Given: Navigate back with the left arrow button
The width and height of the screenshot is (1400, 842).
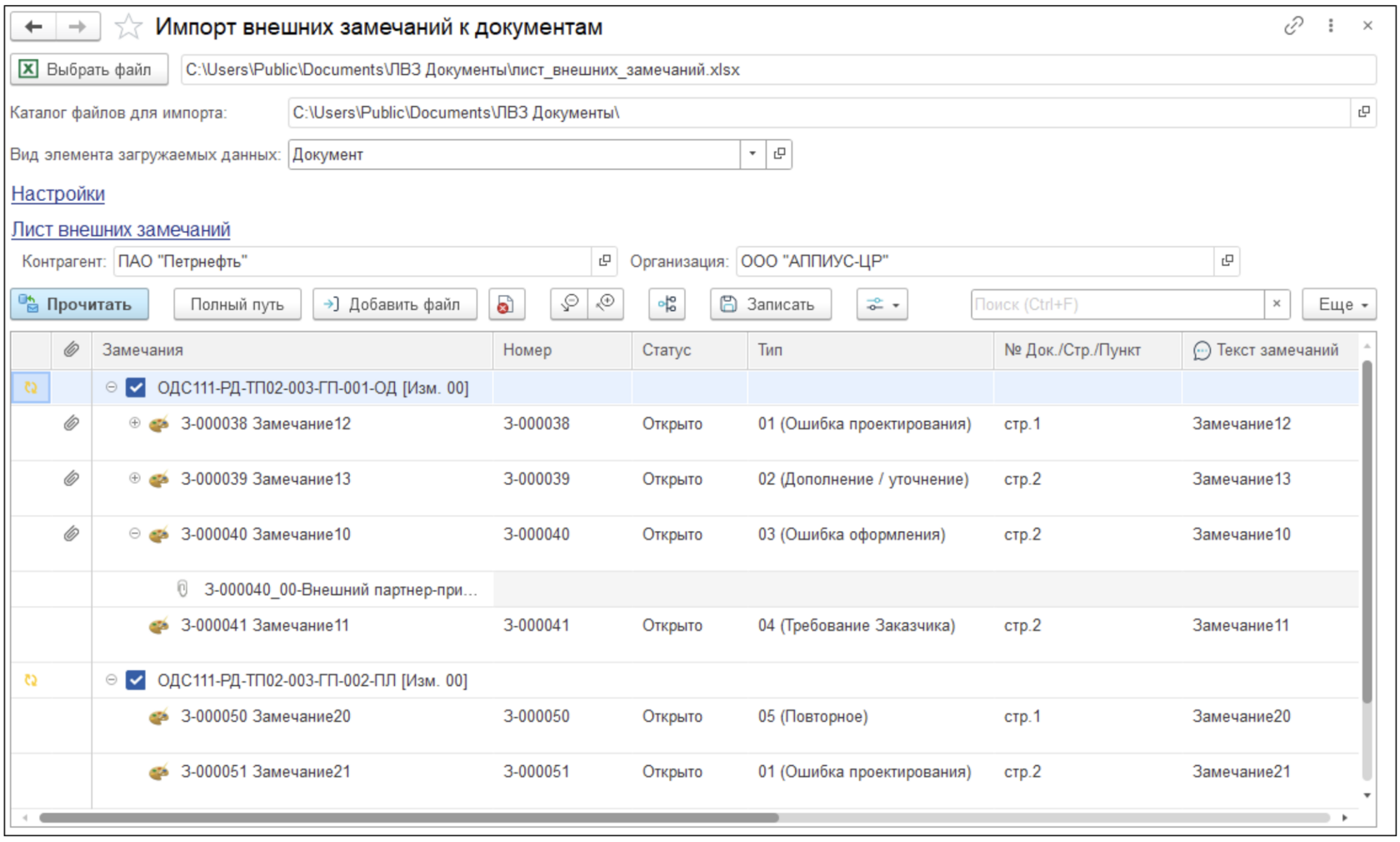Looking at the screenshot, I should pos(33,28).
